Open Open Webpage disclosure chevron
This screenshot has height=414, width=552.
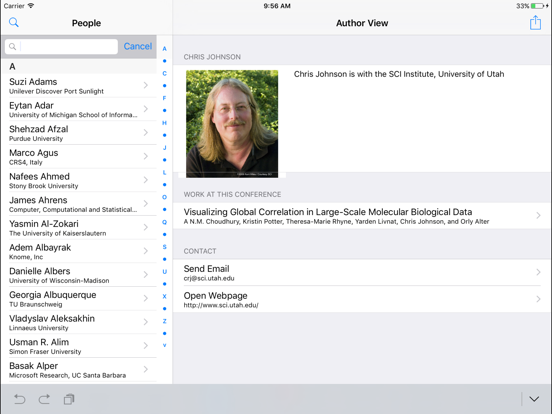click(538, 299)
